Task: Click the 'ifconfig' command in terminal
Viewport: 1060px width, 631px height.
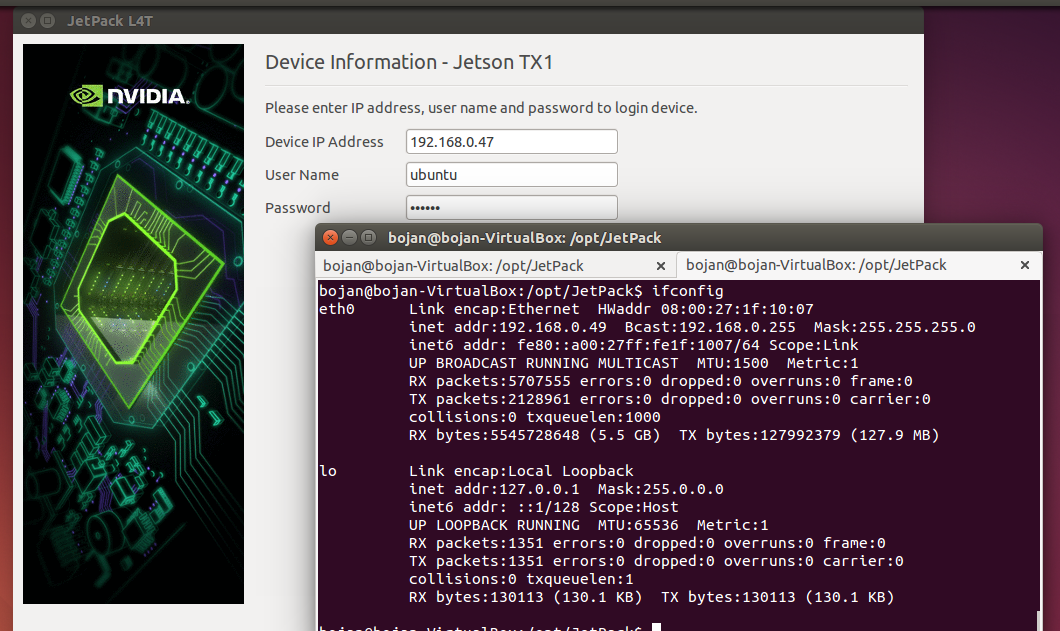Action: click(688, 291)
